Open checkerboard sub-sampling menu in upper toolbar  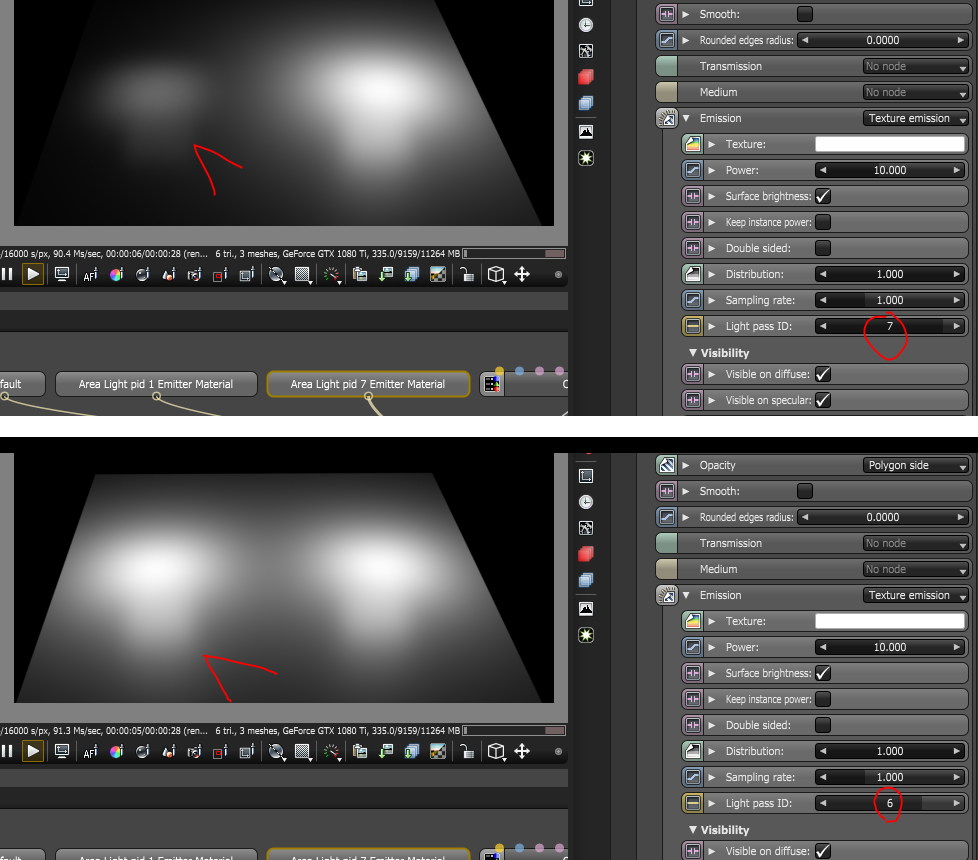tap(303, 274)
